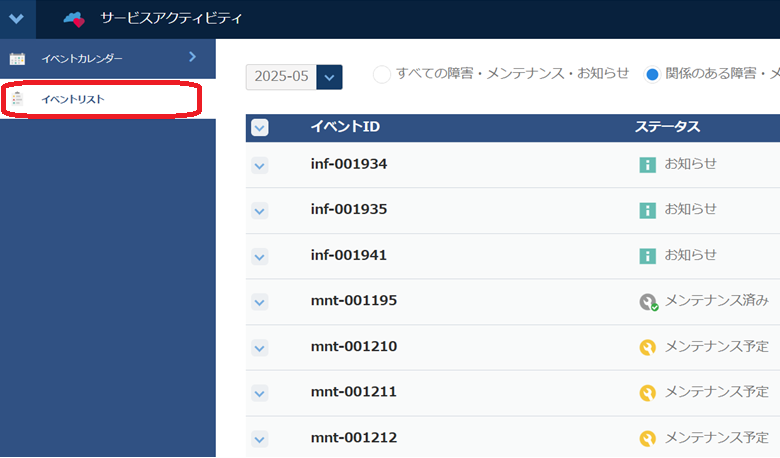
Task: Click event ID mnt-001210
Action: [x=354, y=346]
